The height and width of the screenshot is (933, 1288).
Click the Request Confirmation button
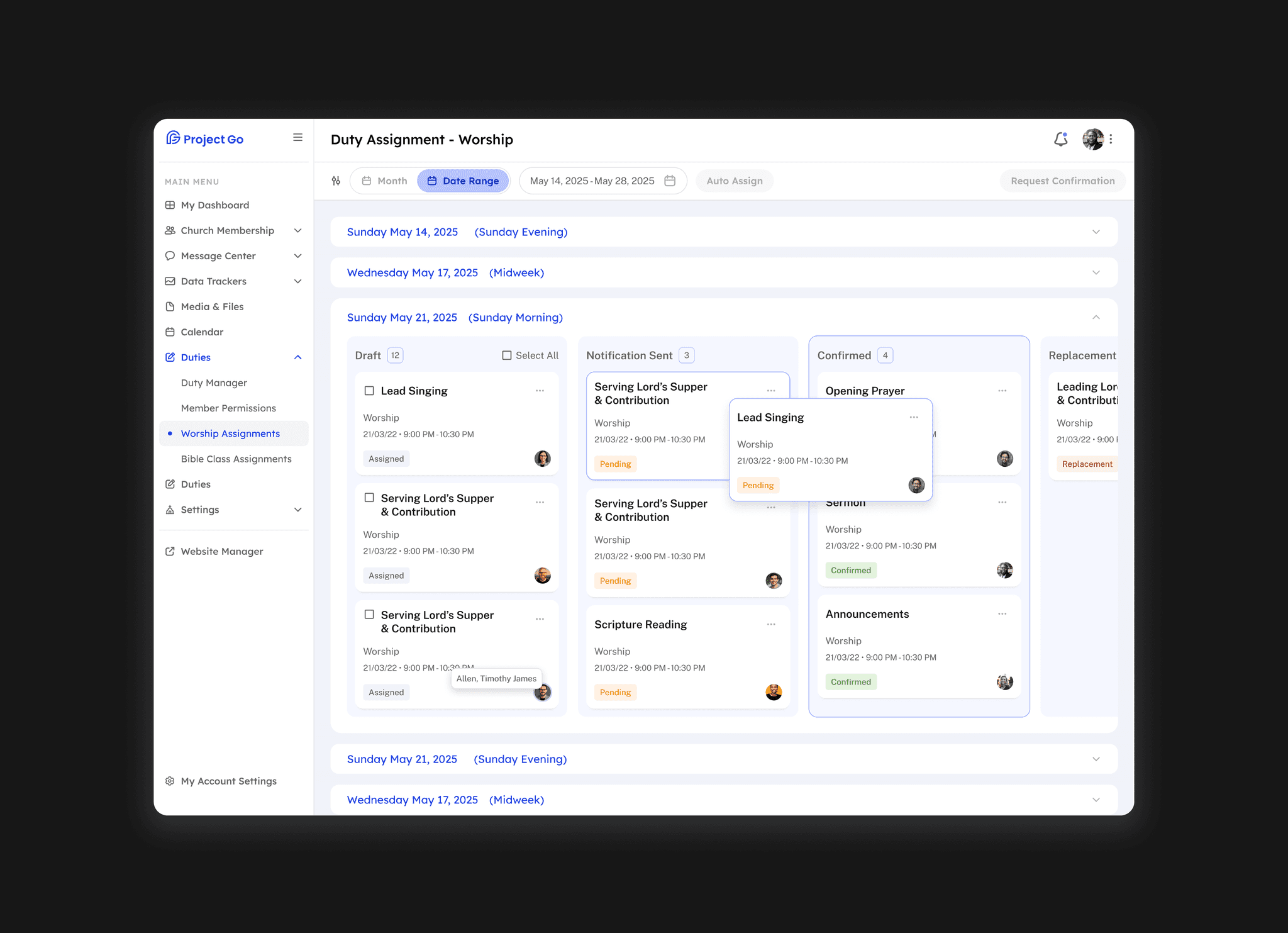1063,181
